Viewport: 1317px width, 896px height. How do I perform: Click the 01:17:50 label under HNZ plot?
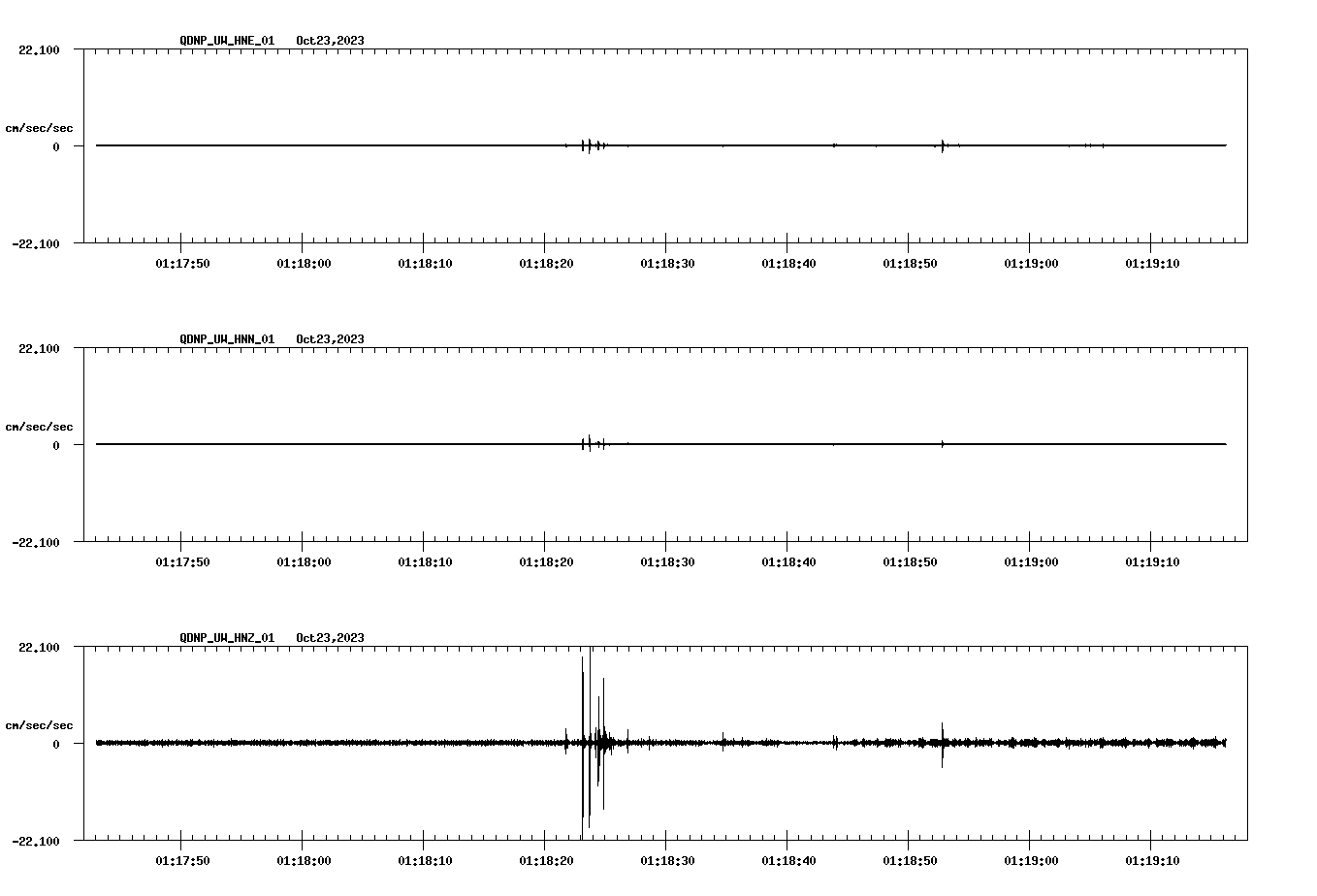click(182, 861)
